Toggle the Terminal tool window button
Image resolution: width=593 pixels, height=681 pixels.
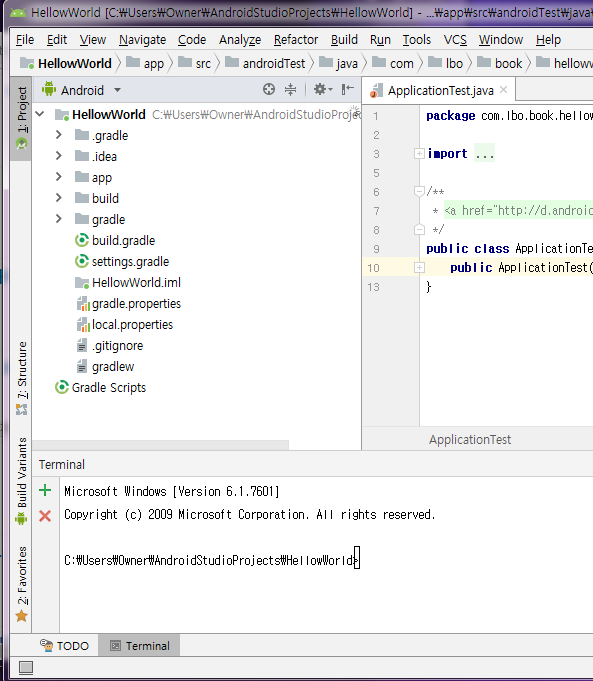tap(139, 646)
